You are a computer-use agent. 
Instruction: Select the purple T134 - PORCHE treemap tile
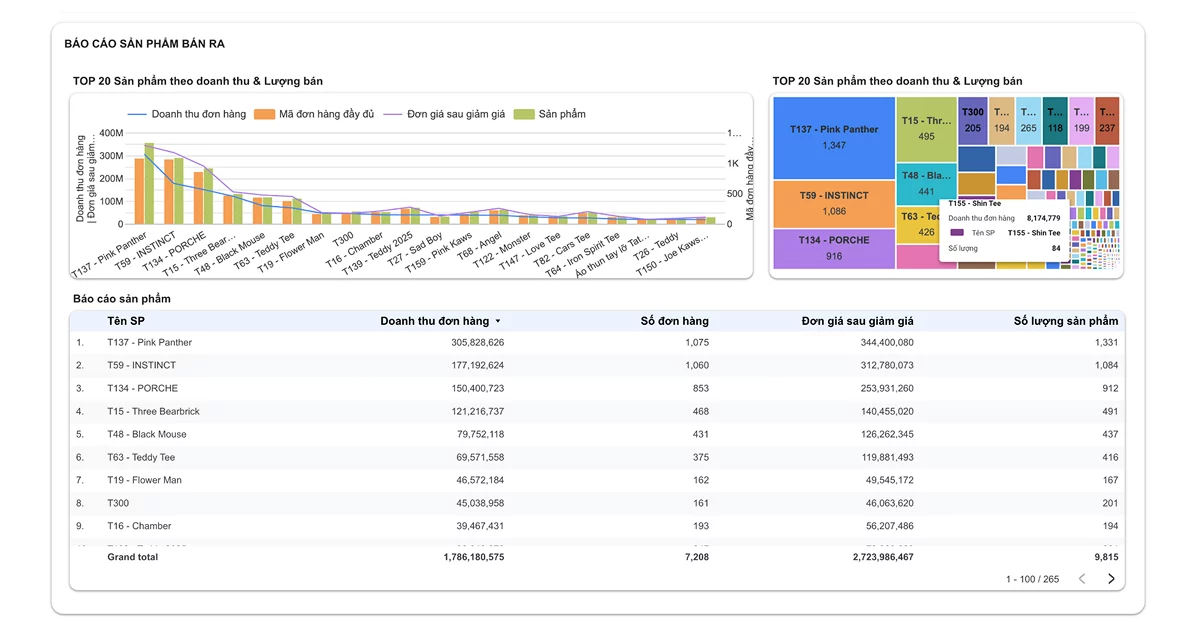coord(834,248)
